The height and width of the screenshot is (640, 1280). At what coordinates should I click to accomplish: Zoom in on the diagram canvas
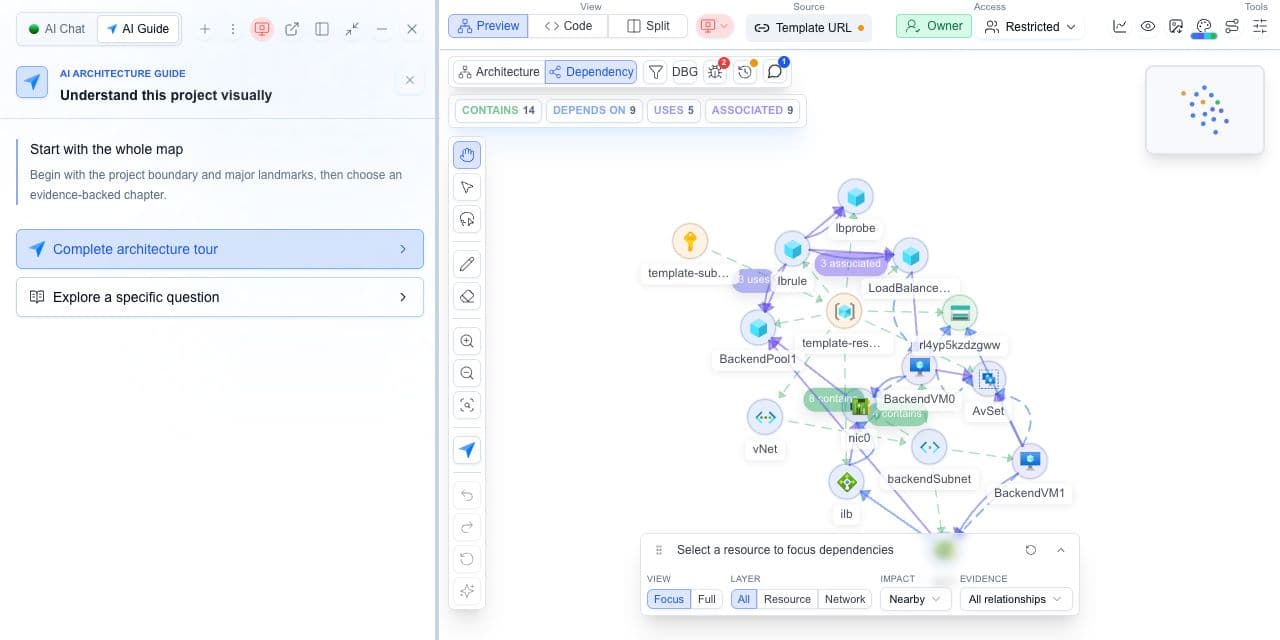[x=467, y=341]
